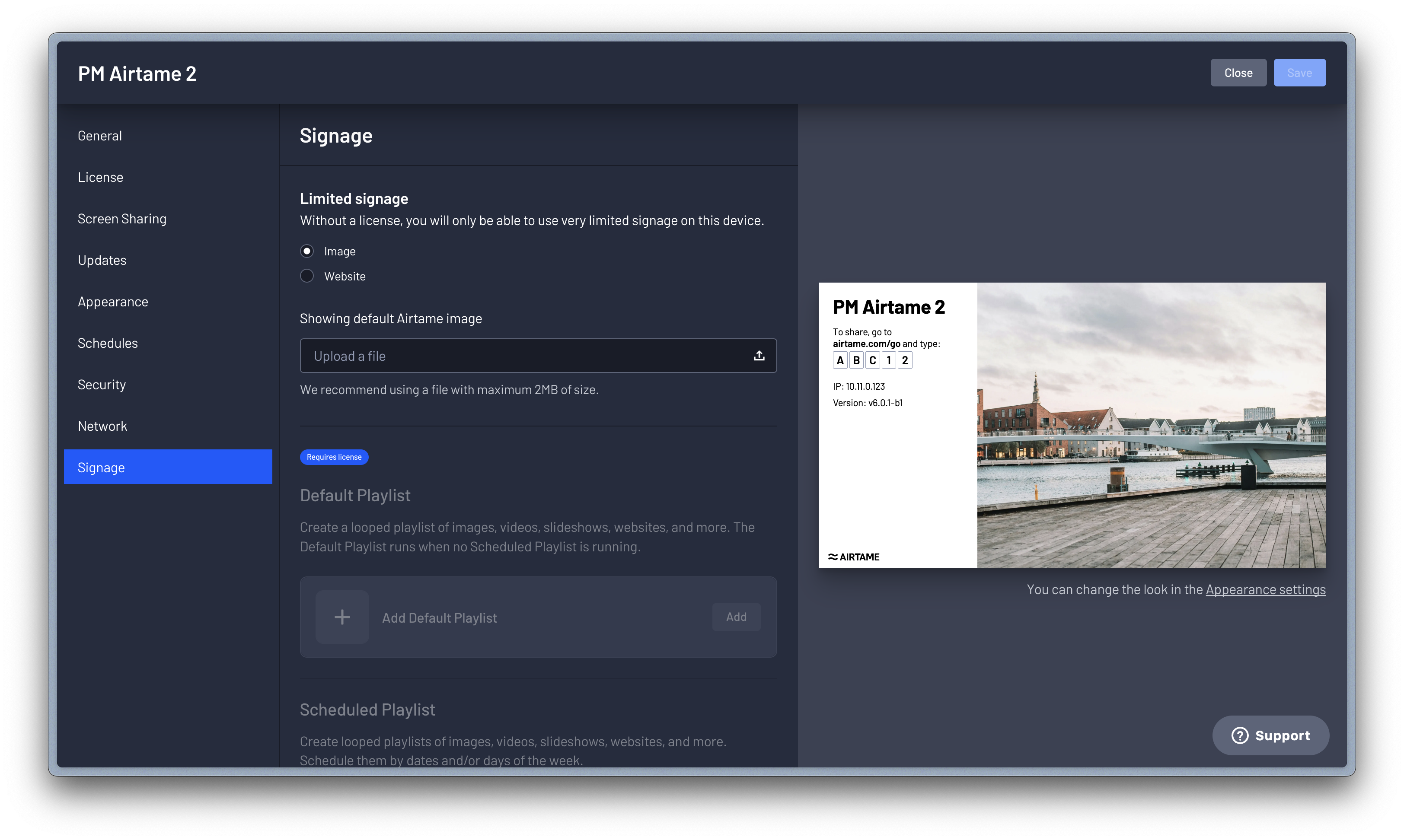The height and width of the screenshot is (840, 1404).
Task: Switch to Appearance settings in sidebar
Action: [x=168, y=302]
